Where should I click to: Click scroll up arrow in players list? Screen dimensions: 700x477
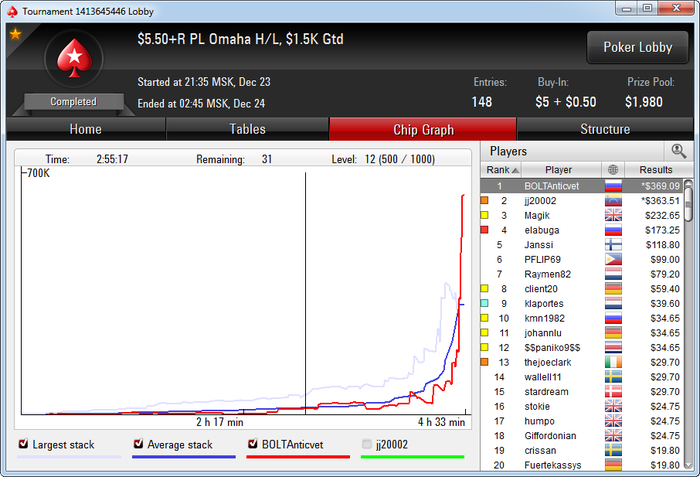tap(688, 183)
